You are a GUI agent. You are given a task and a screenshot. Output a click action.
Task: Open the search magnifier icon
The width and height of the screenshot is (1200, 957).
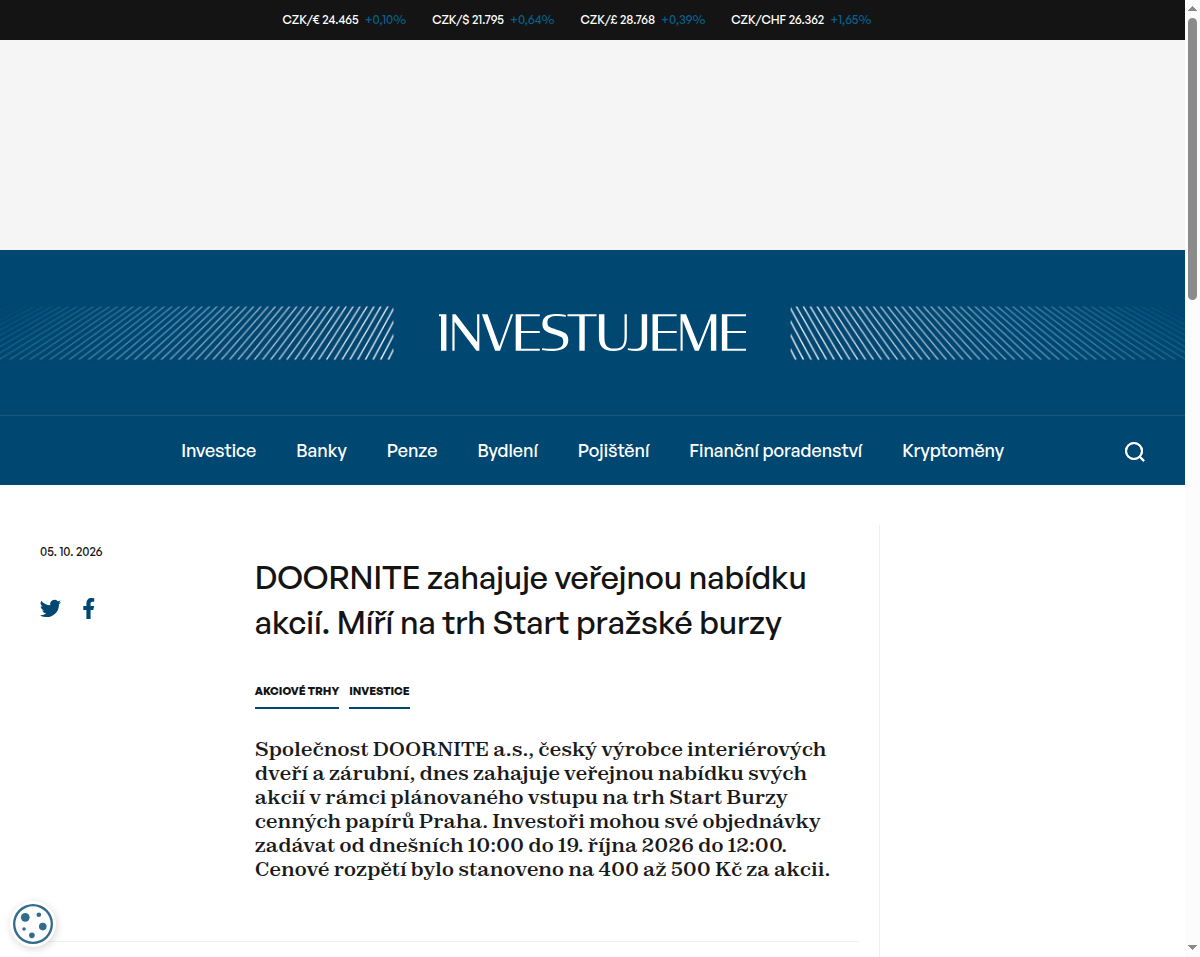(1134, 451)
